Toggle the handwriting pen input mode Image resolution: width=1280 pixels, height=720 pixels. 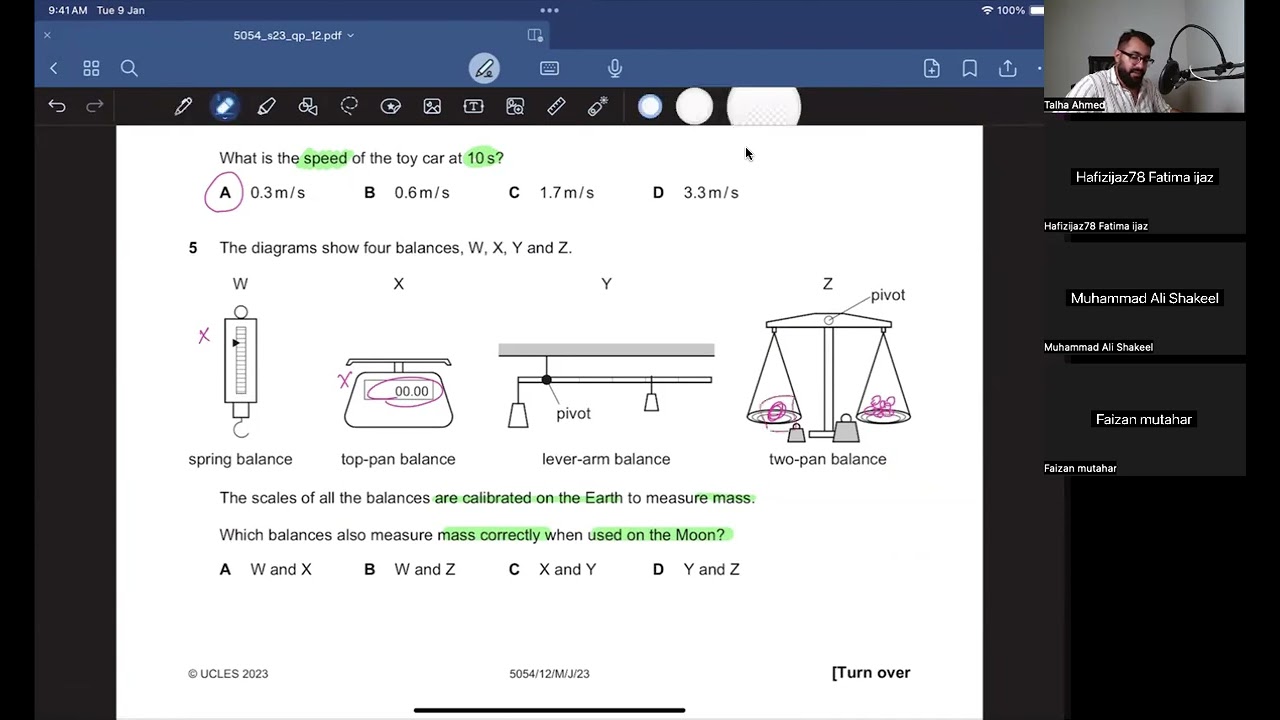pyautogui.click(x=485, y=68)
